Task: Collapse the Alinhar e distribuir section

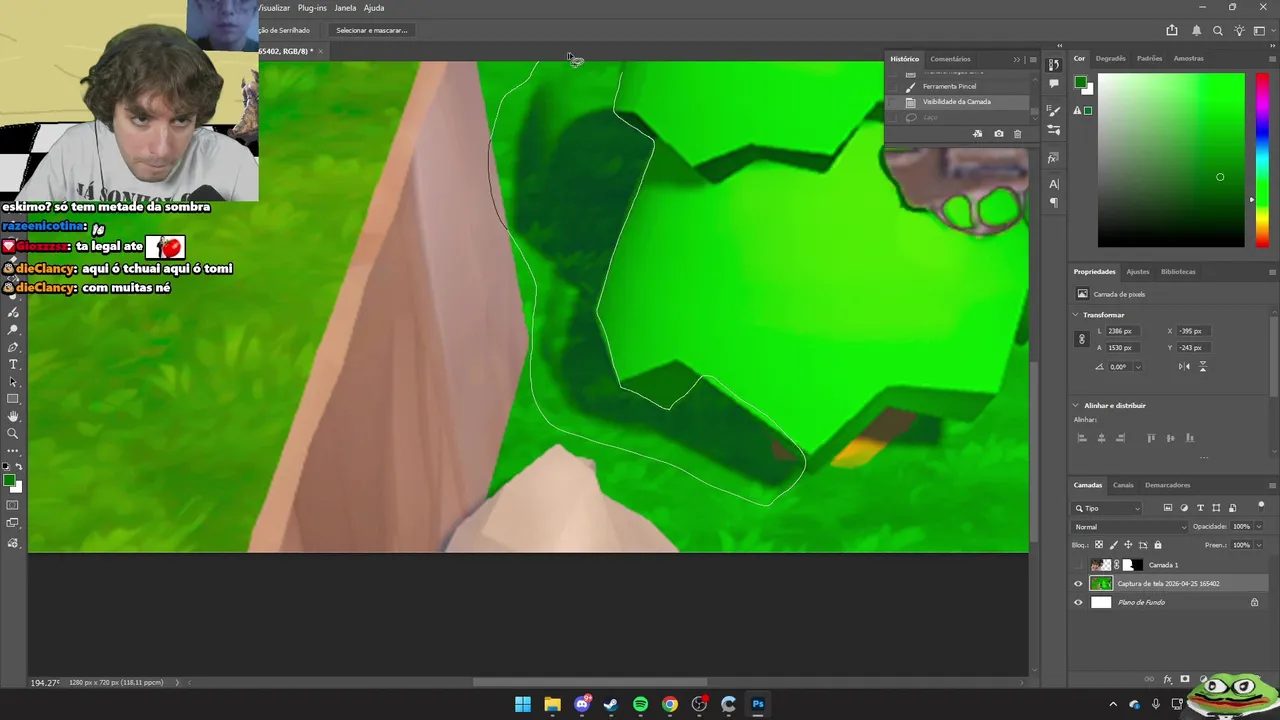Action: pos(1075,405)
